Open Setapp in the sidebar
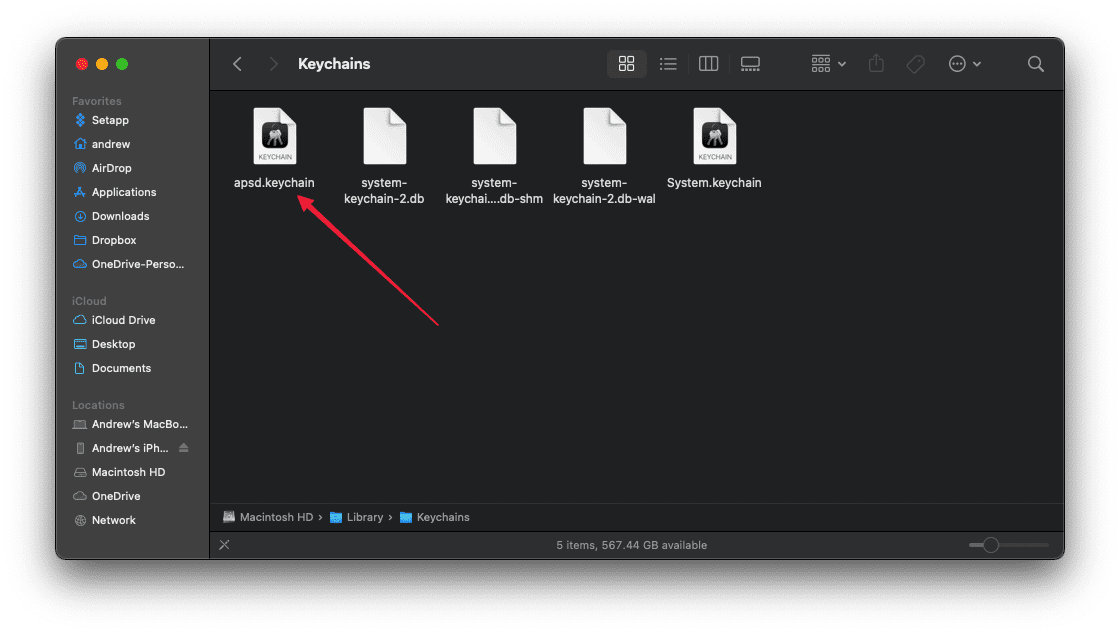1120x633 pixels. [110, 120]
